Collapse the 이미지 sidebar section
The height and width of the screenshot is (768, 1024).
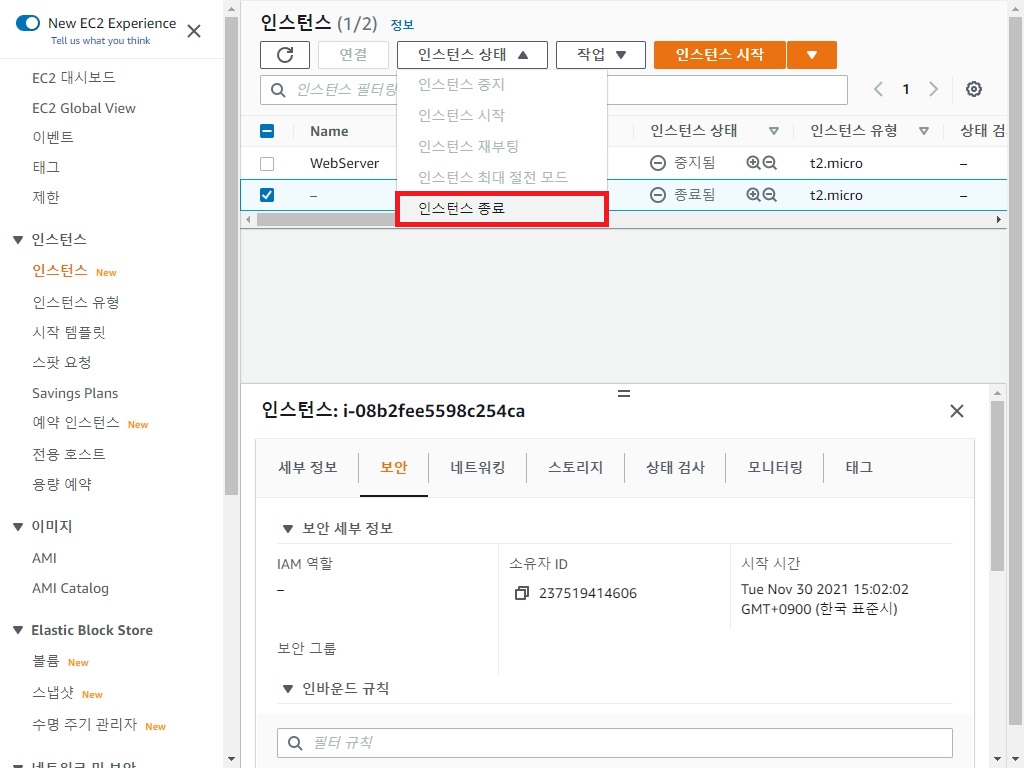pos(18,526)
